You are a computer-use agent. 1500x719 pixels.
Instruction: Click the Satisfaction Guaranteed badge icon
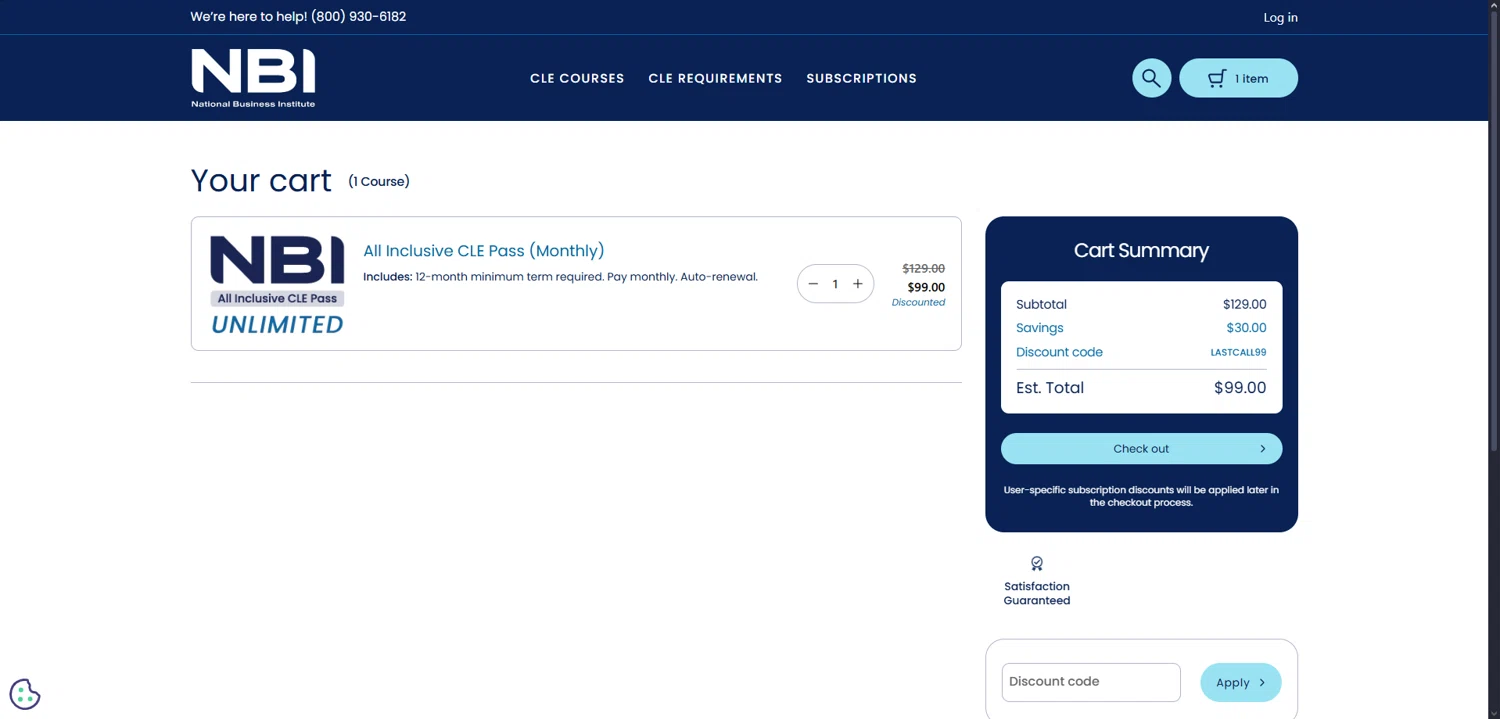coord(1037,564)
